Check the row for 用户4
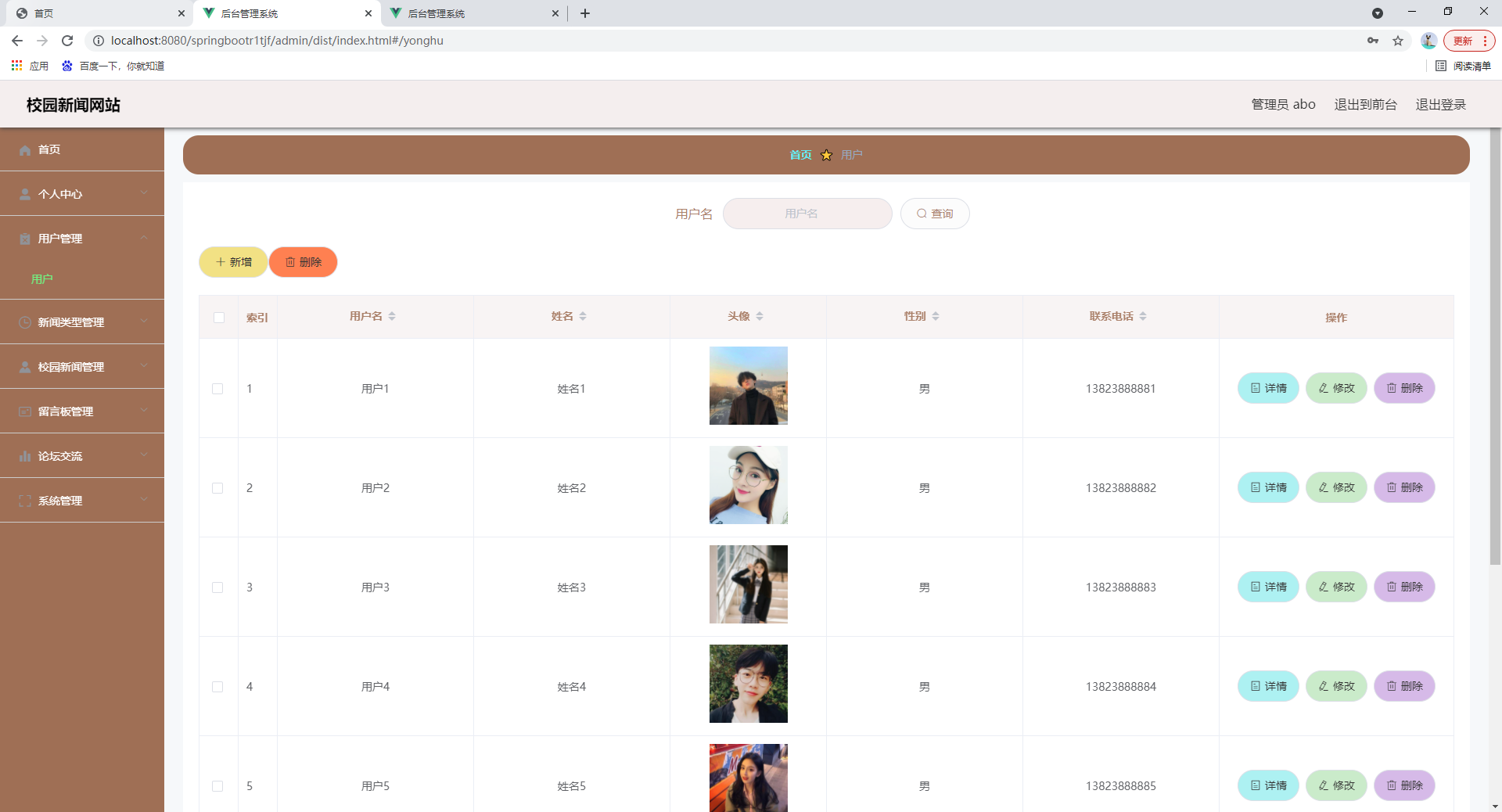This screenshot has height=812, width=1502. [x=217, y=687]
